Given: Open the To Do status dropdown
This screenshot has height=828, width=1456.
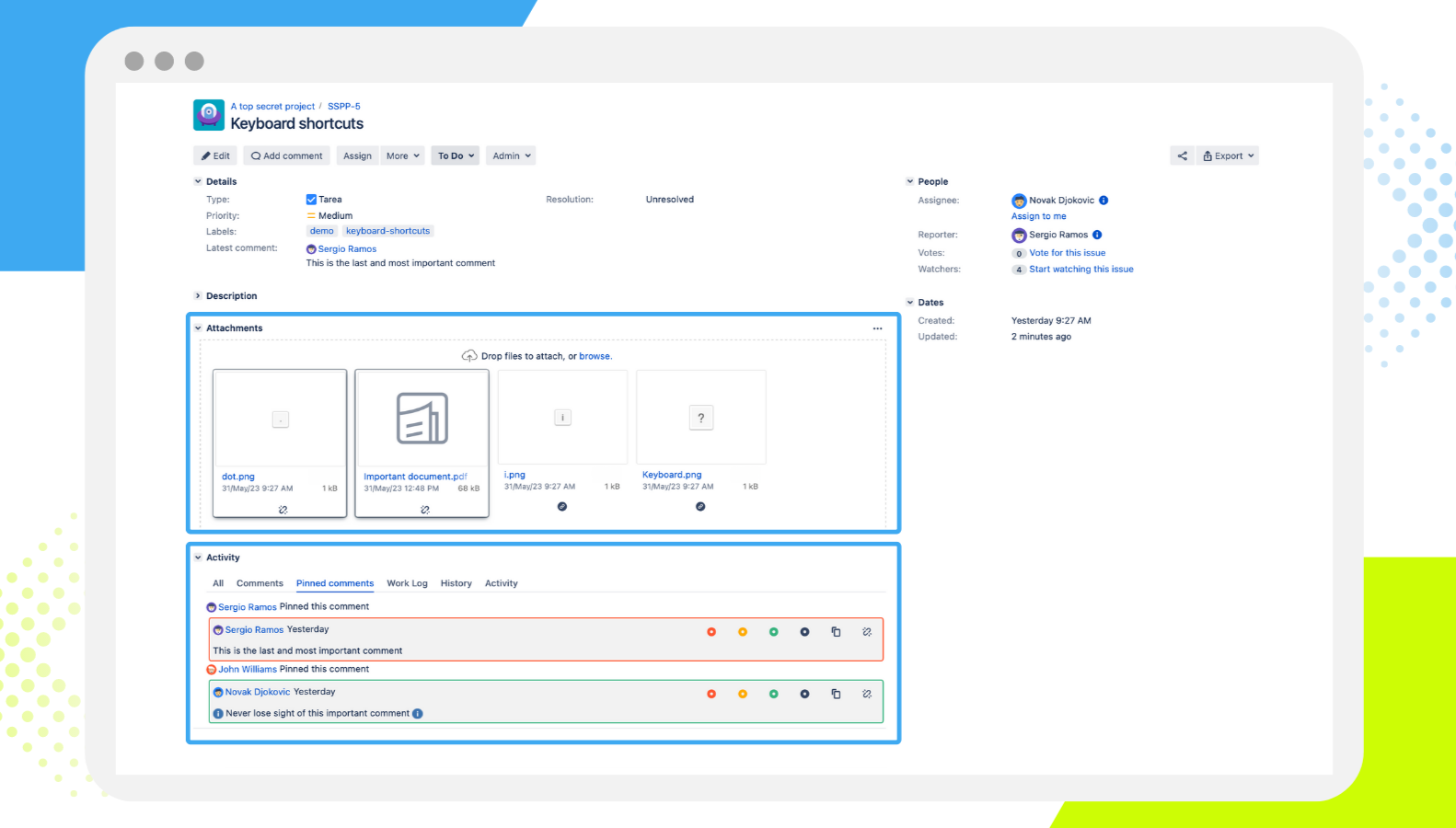Looking at the screenshot, I should point(456,156).
